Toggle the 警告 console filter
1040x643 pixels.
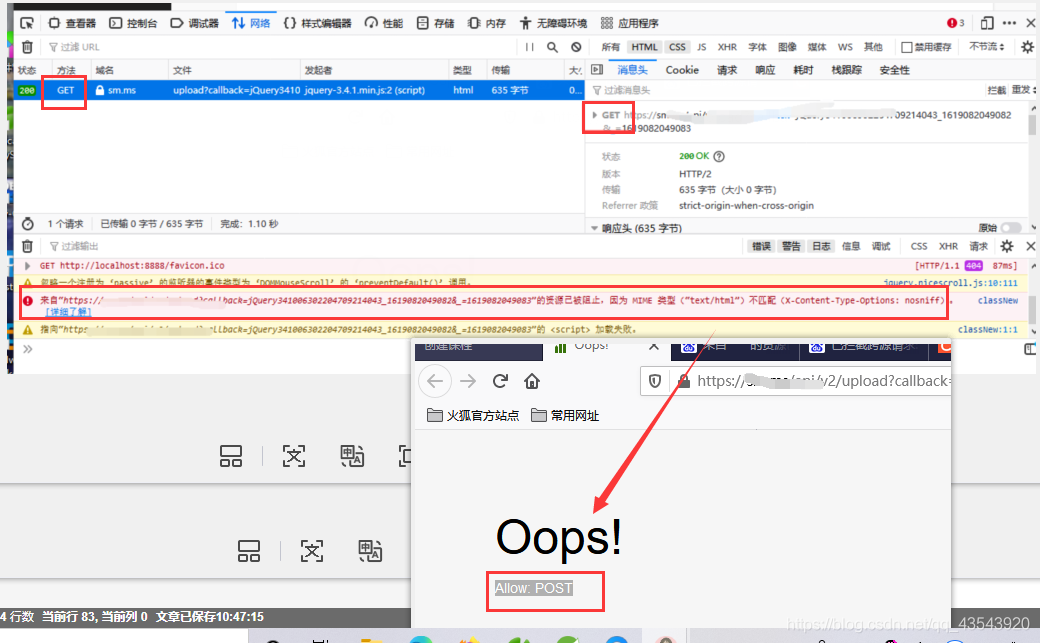point(791,246)
